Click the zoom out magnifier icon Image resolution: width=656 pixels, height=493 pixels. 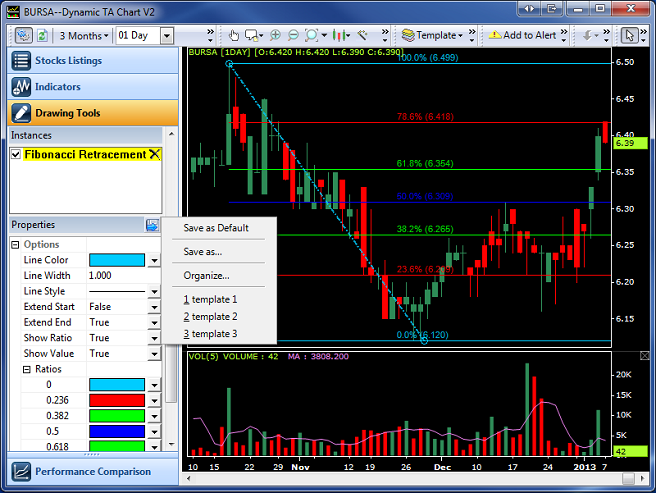coord(293,35)
